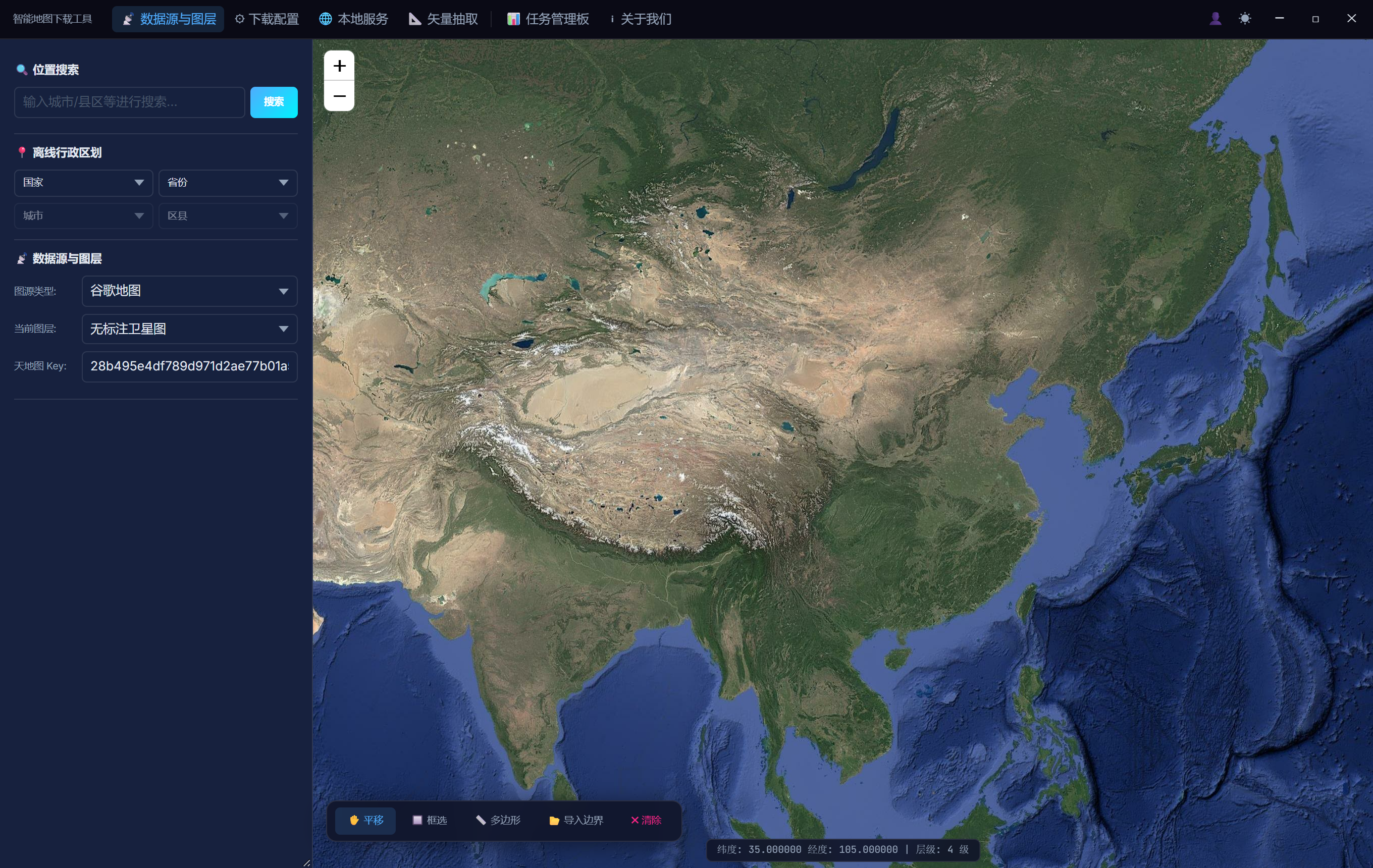Click the 天地图 Key input field
The height and width of the screenshot is (868, 1373).
pyautogui.click(x=189, y=366)
